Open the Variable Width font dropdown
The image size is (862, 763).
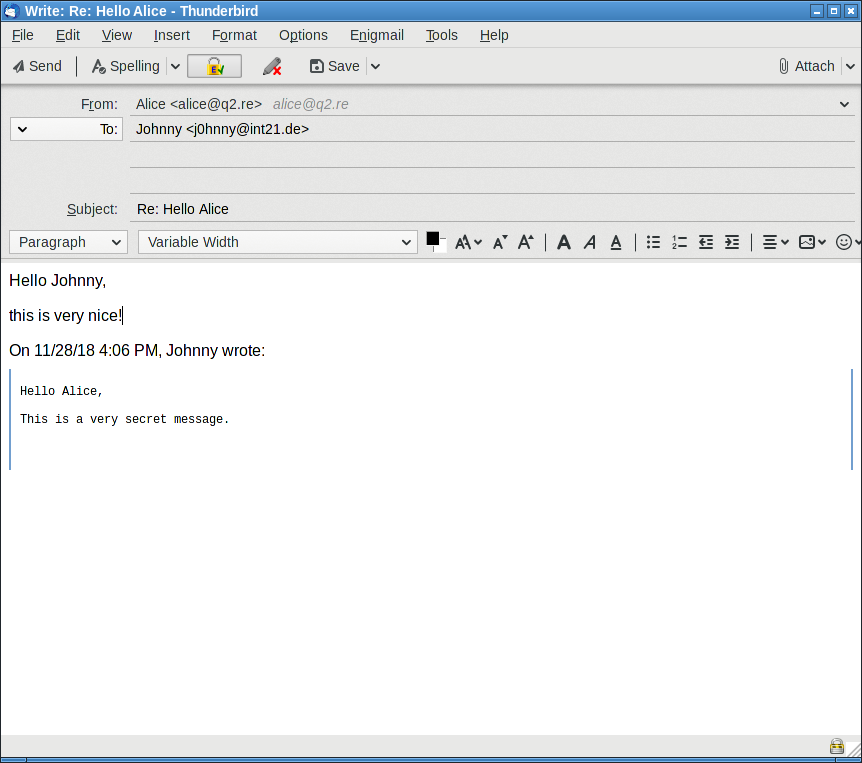[277, 242]
